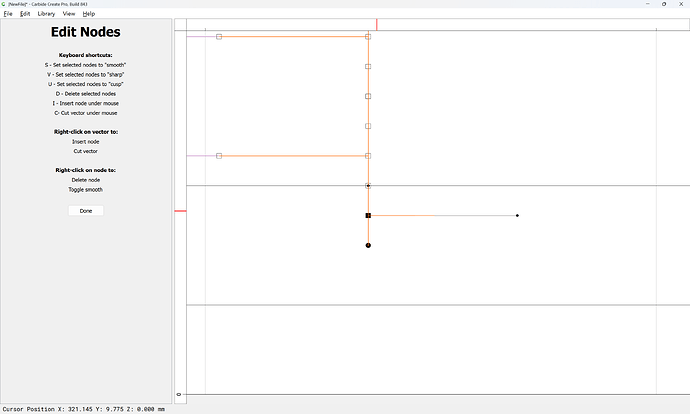Screen dimensions: 690x414
Task: Select the round black node at bottom of vertical line
Action: (368, 245)
